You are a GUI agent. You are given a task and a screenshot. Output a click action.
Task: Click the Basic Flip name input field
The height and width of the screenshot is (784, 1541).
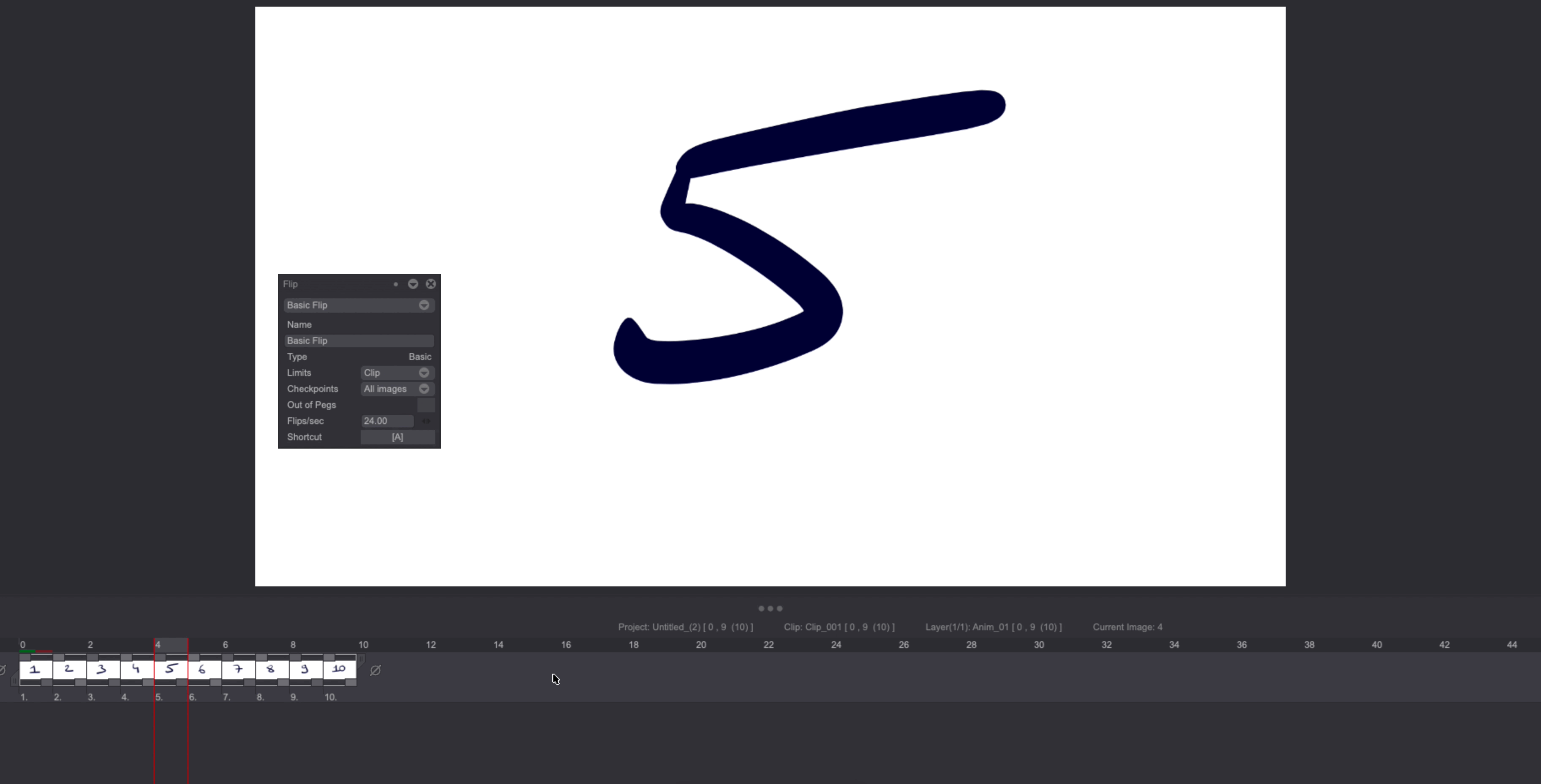click(358, 340)
